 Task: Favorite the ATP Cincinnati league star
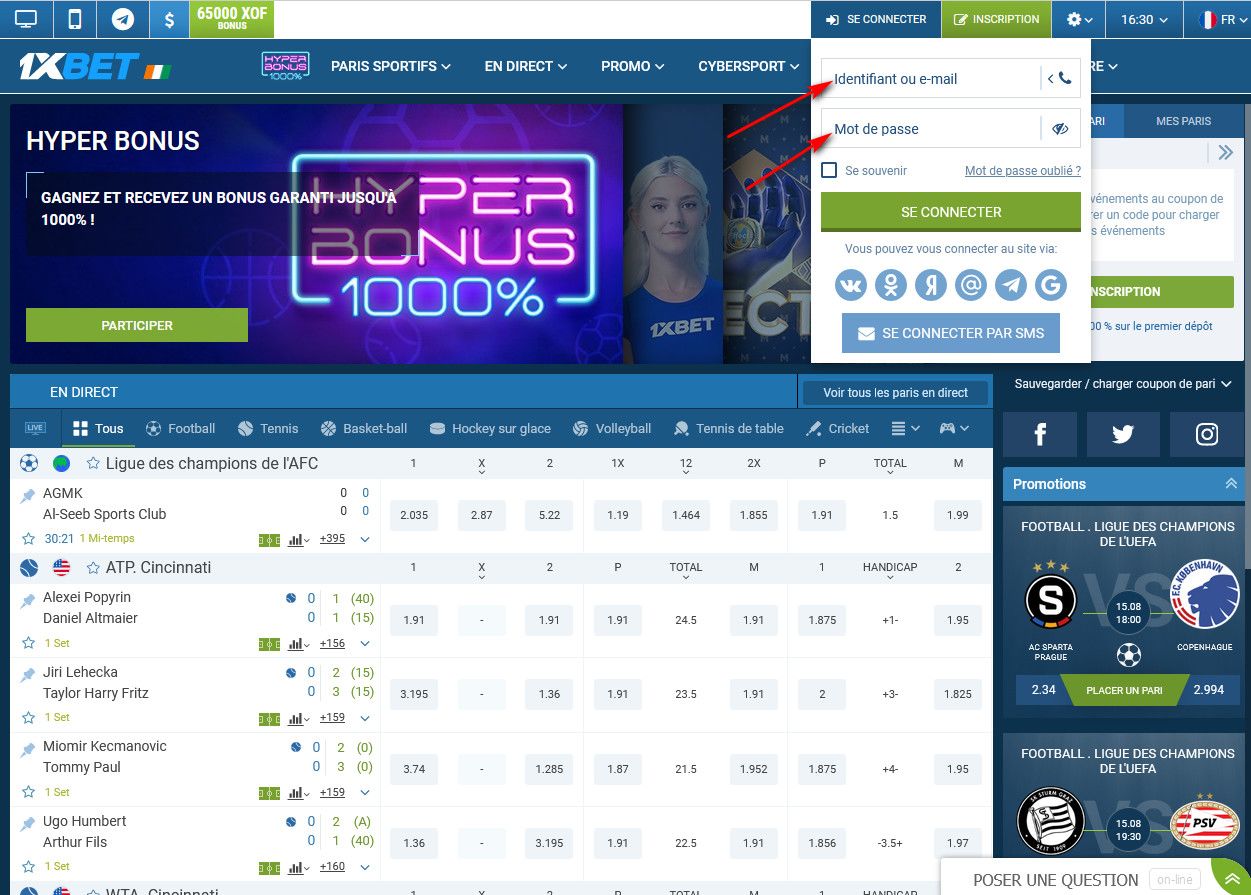(93, 567)
